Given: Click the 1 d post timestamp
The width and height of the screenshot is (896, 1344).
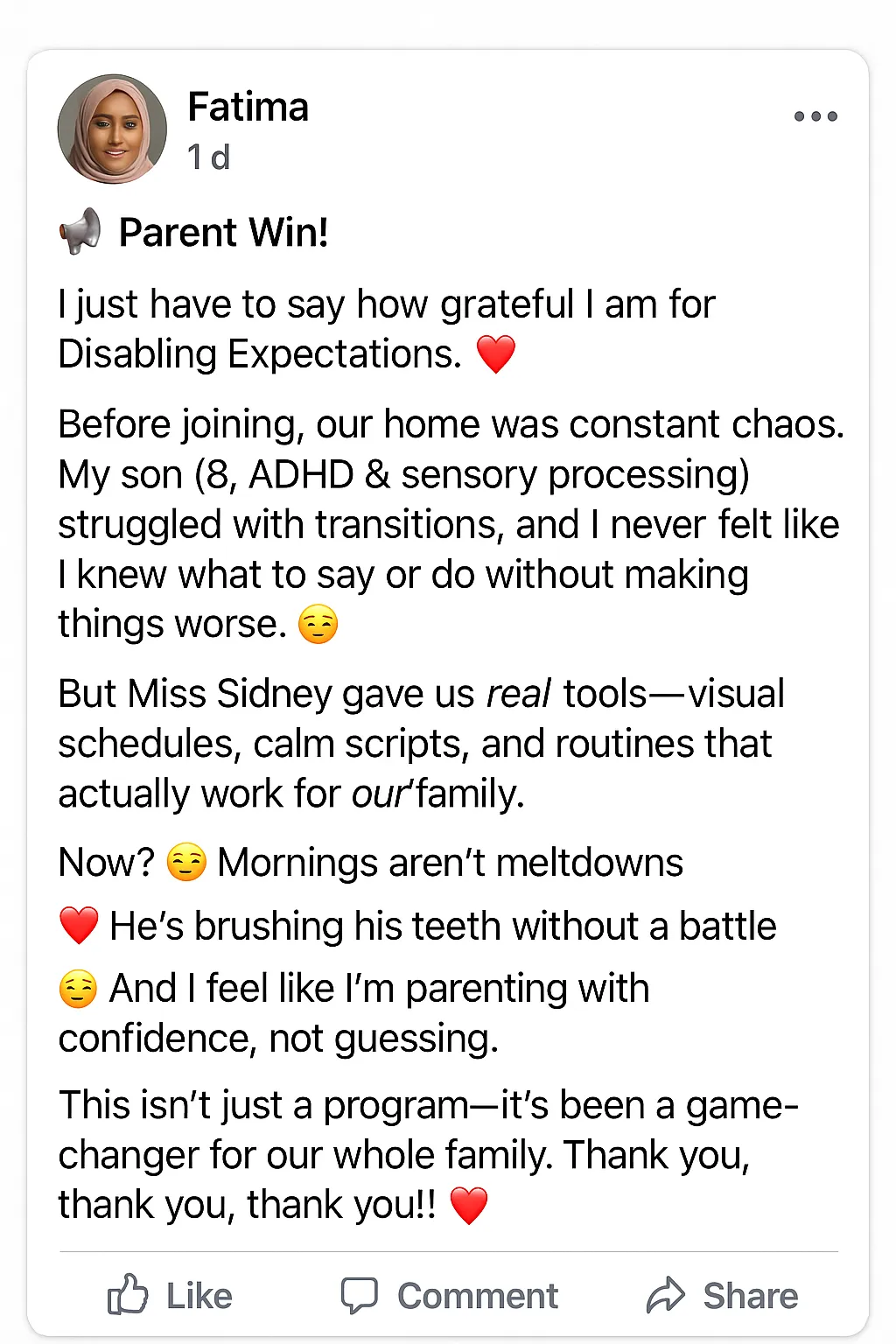Looking at the screenshot, I should click(208, 157).
